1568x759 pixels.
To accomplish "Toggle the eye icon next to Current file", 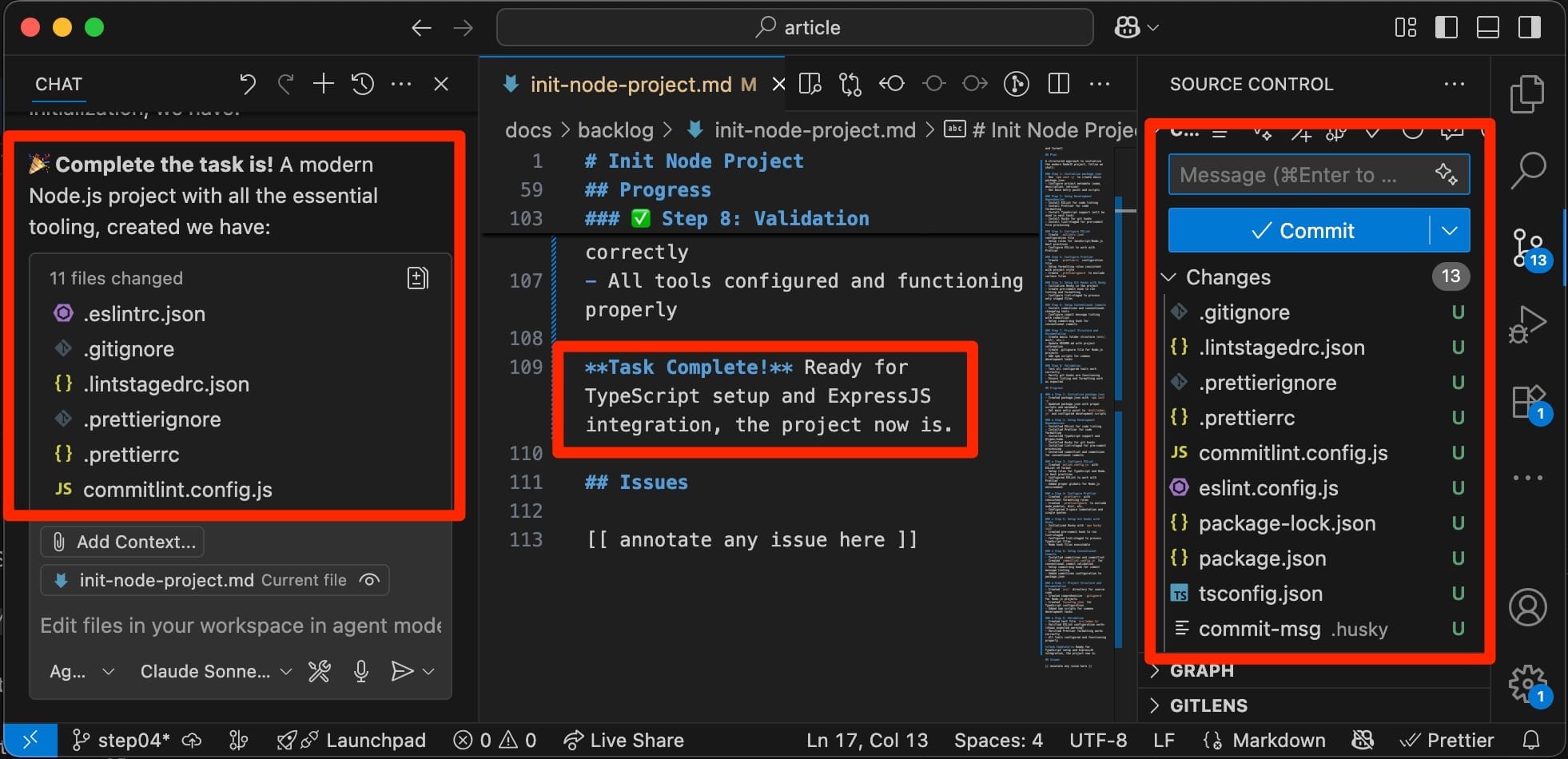I will point(370,580).
